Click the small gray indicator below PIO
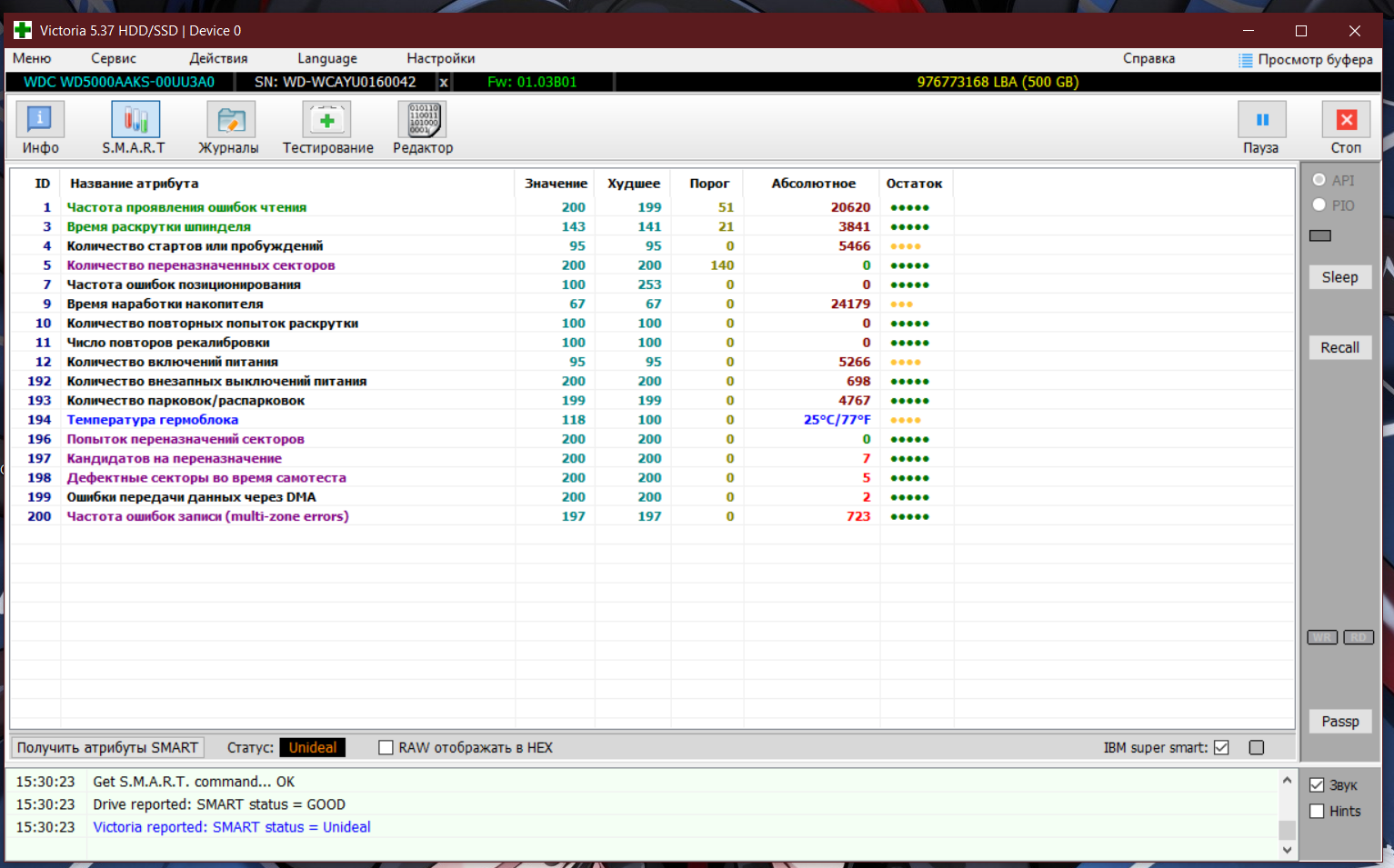1394x868 pixels. point(1320,235)
